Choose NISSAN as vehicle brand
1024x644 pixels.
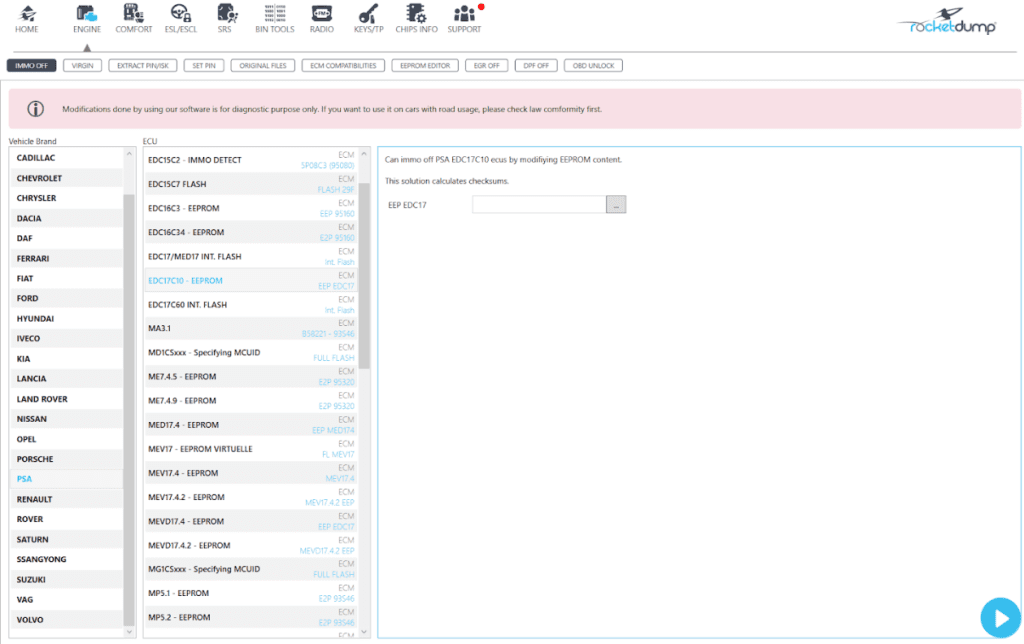(66, 419)
